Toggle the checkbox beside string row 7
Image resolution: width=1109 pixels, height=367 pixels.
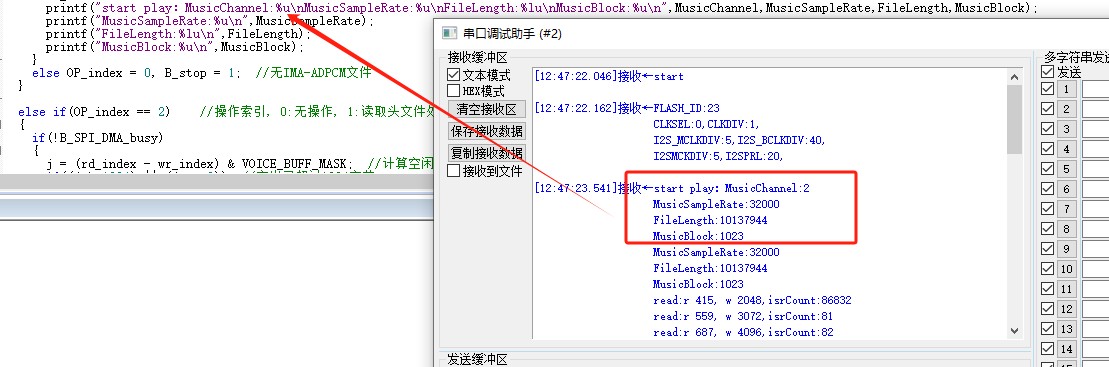[x=1047, y=209]
